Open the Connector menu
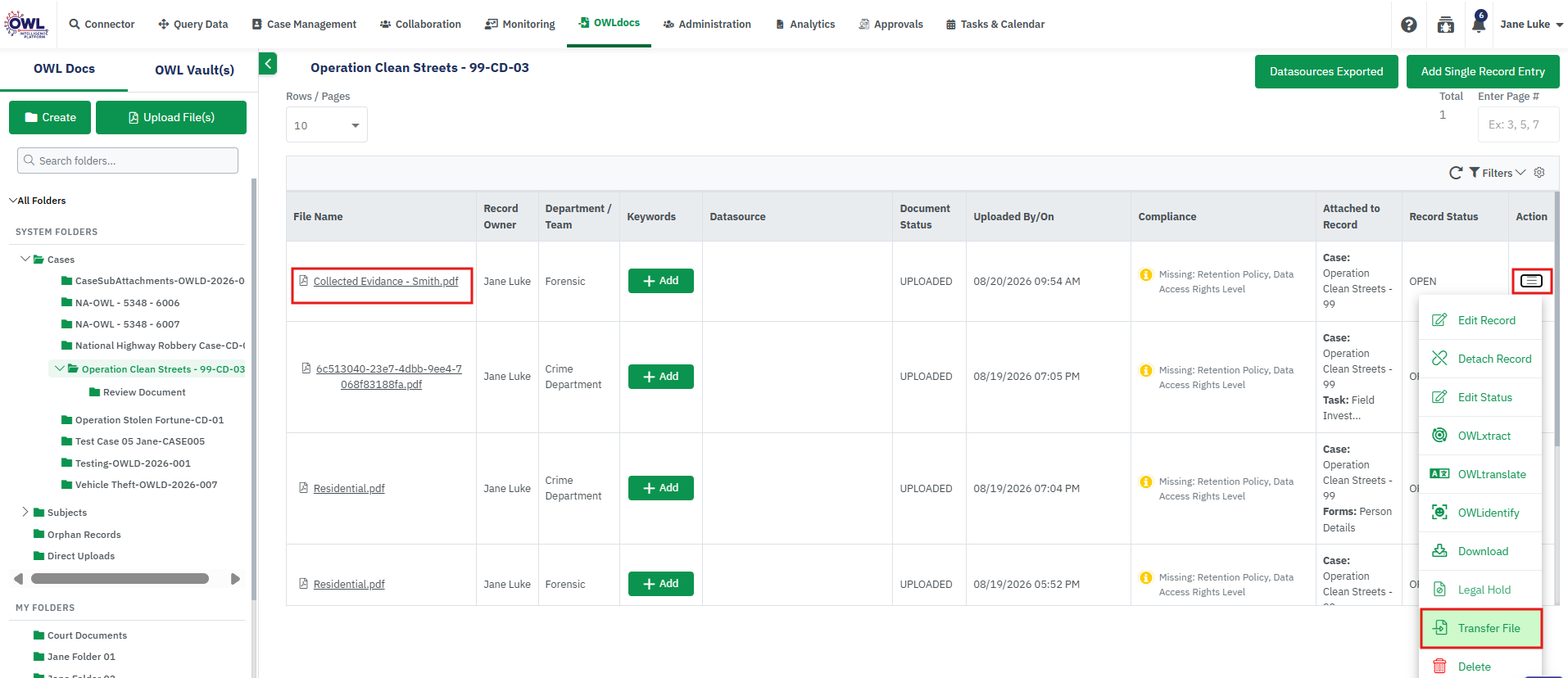This screenshot has width=1568, height=678. click(102, 25)
